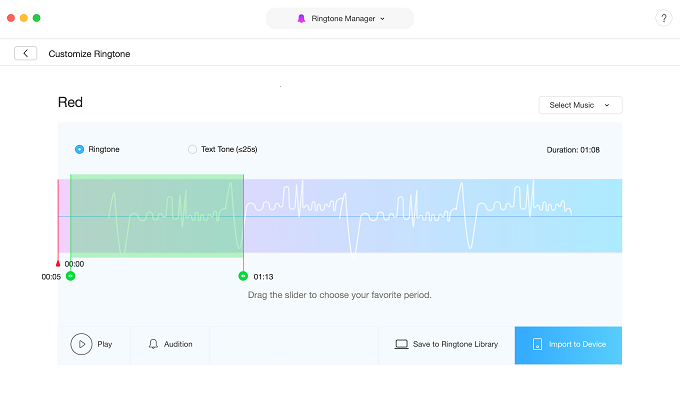Open the Select Music dropdown
Viewport: 680px width, 407px height.
[x=580, y=105]
